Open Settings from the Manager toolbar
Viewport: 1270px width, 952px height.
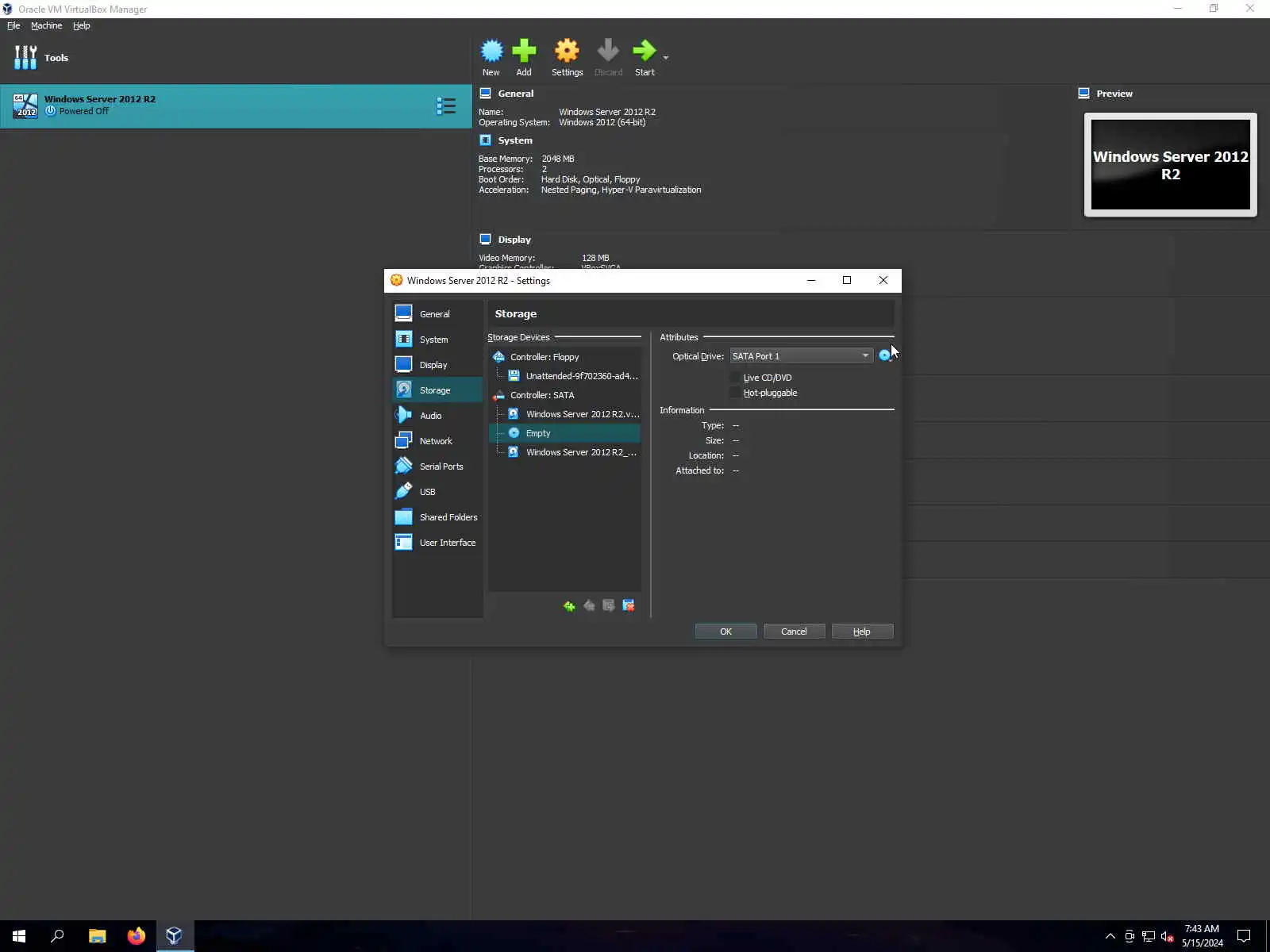tap(567, 57)
